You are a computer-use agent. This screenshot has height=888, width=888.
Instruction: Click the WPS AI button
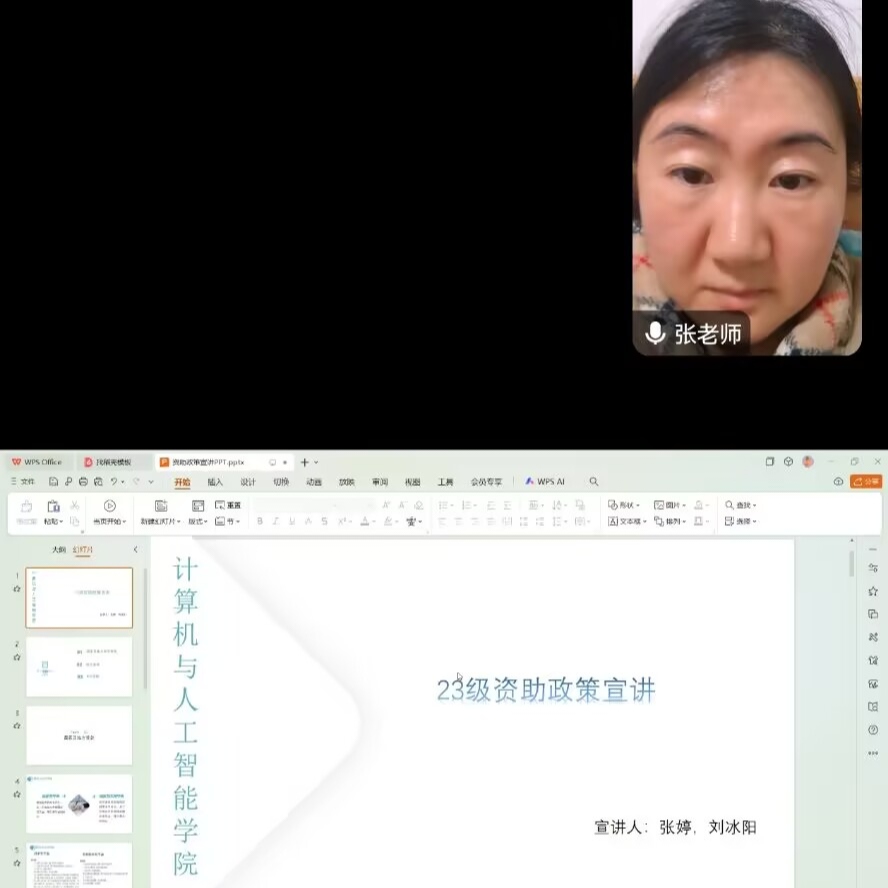(x=545, y=482)
